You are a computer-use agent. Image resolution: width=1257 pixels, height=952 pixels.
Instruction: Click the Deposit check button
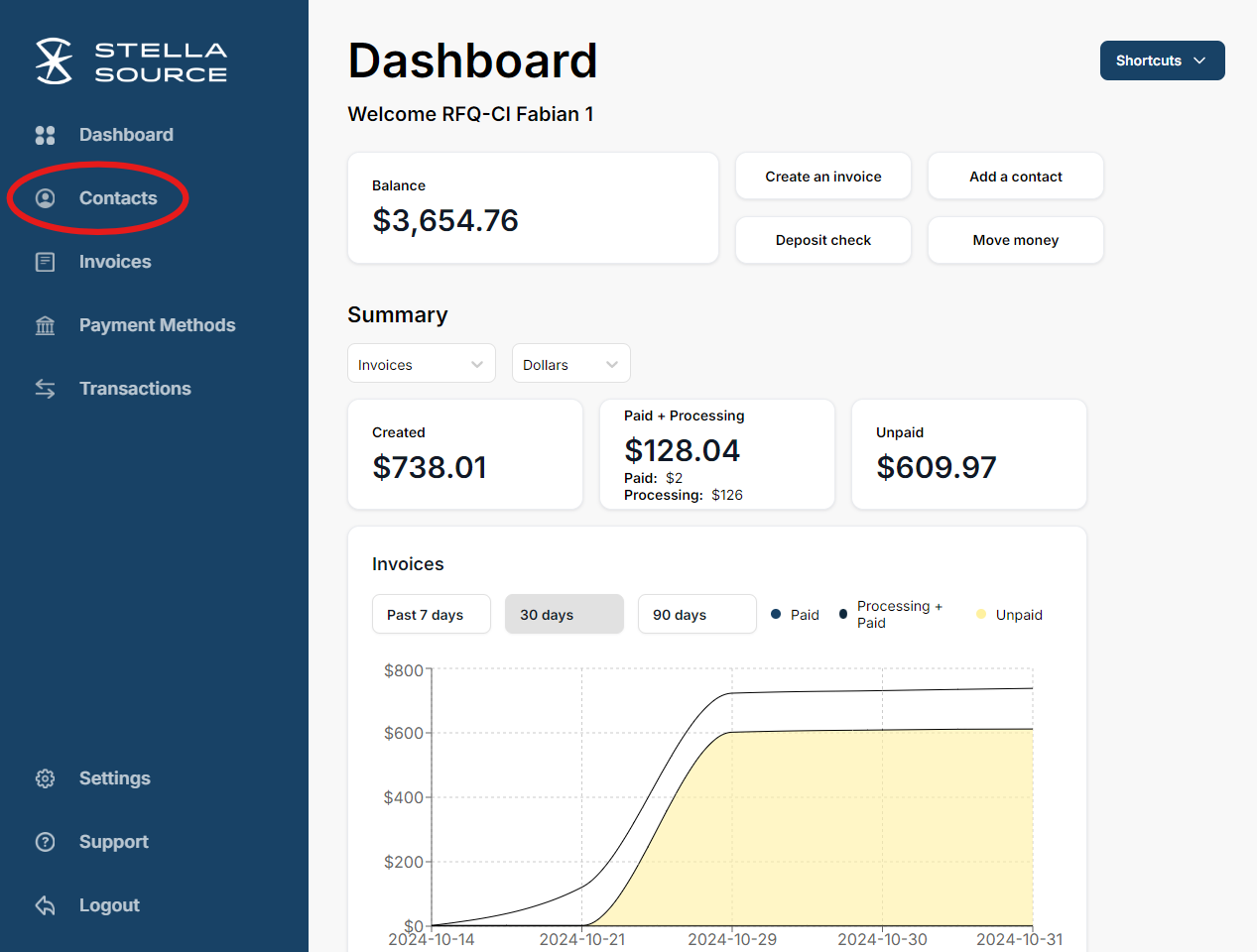pyautogui.click(x=822, y=240)
